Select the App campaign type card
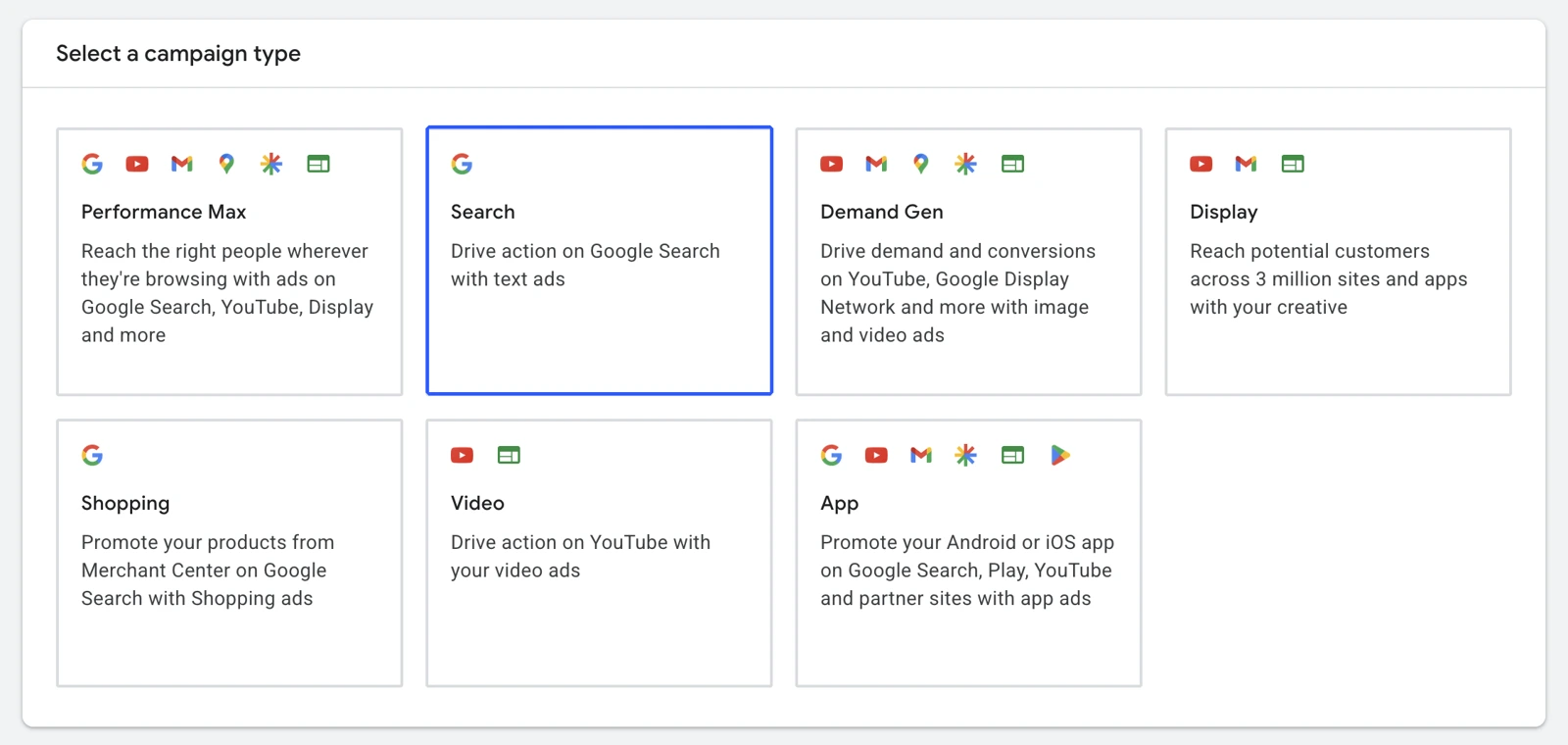Viewport: 1568px width, 745px height. tap(969, 553)
